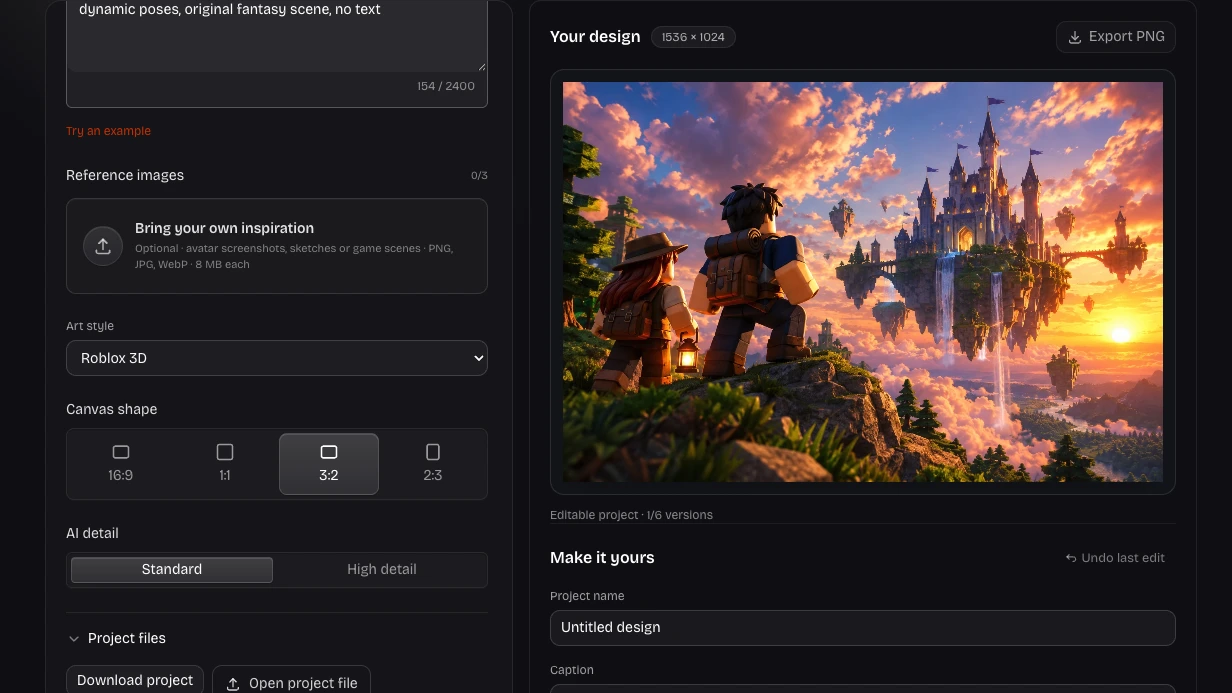Screen dimensions: 1232x693
Task: Click the Your design heading
Action: click(x=595, y=37)
